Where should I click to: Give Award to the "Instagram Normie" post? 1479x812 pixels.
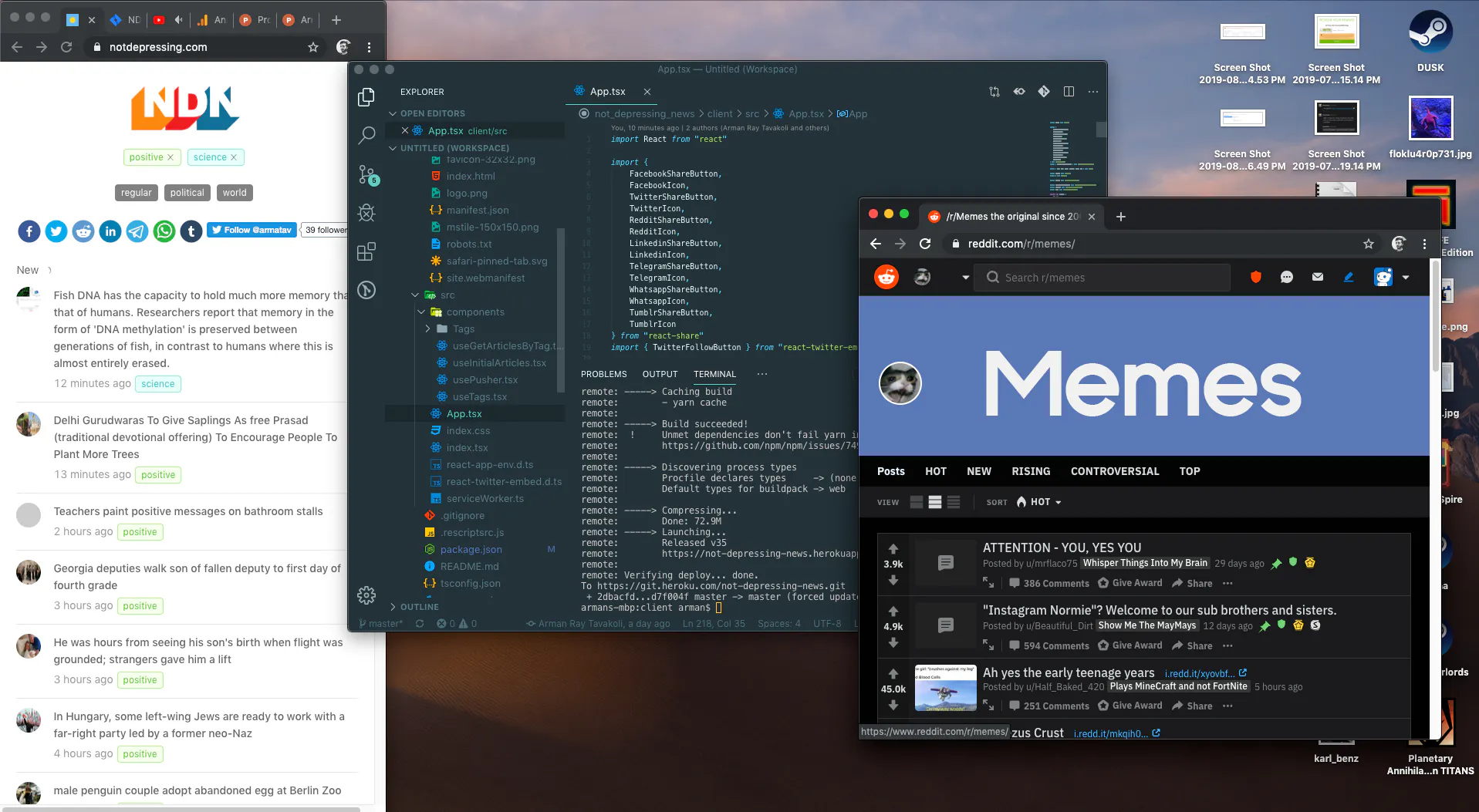(x=1130, y=645)
